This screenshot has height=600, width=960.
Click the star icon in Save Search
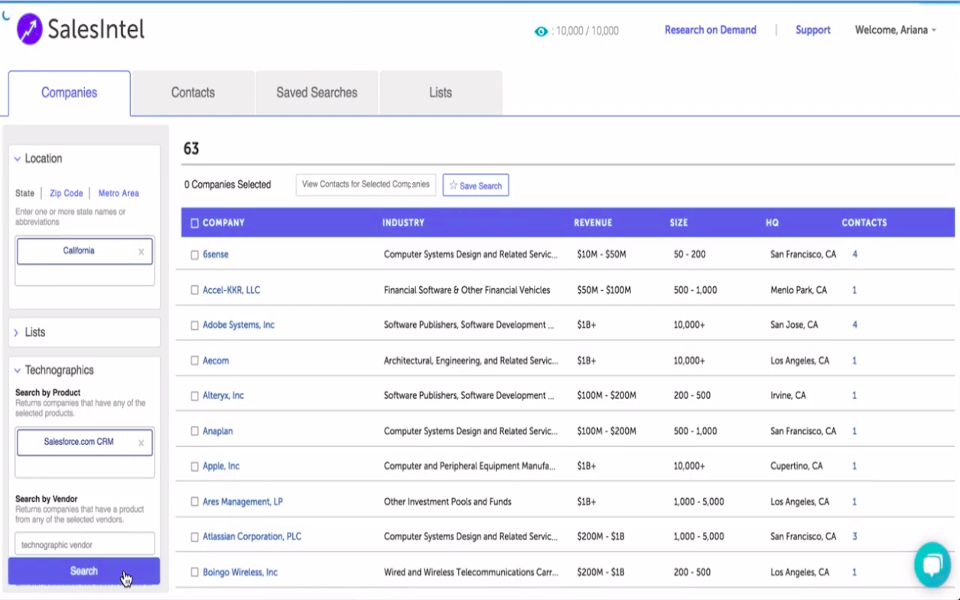pyautogui.click(x=453, y=185)
